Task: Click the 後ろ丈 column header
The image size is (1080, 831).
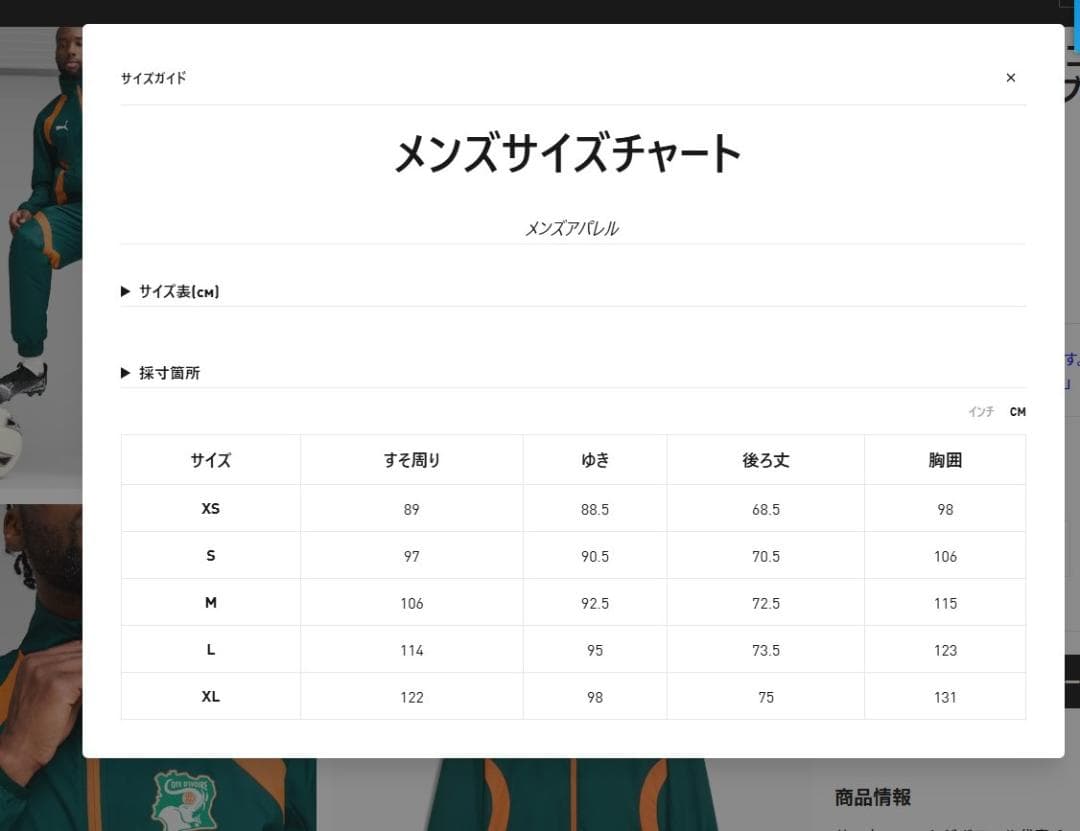Action: [x=765, y=460]
